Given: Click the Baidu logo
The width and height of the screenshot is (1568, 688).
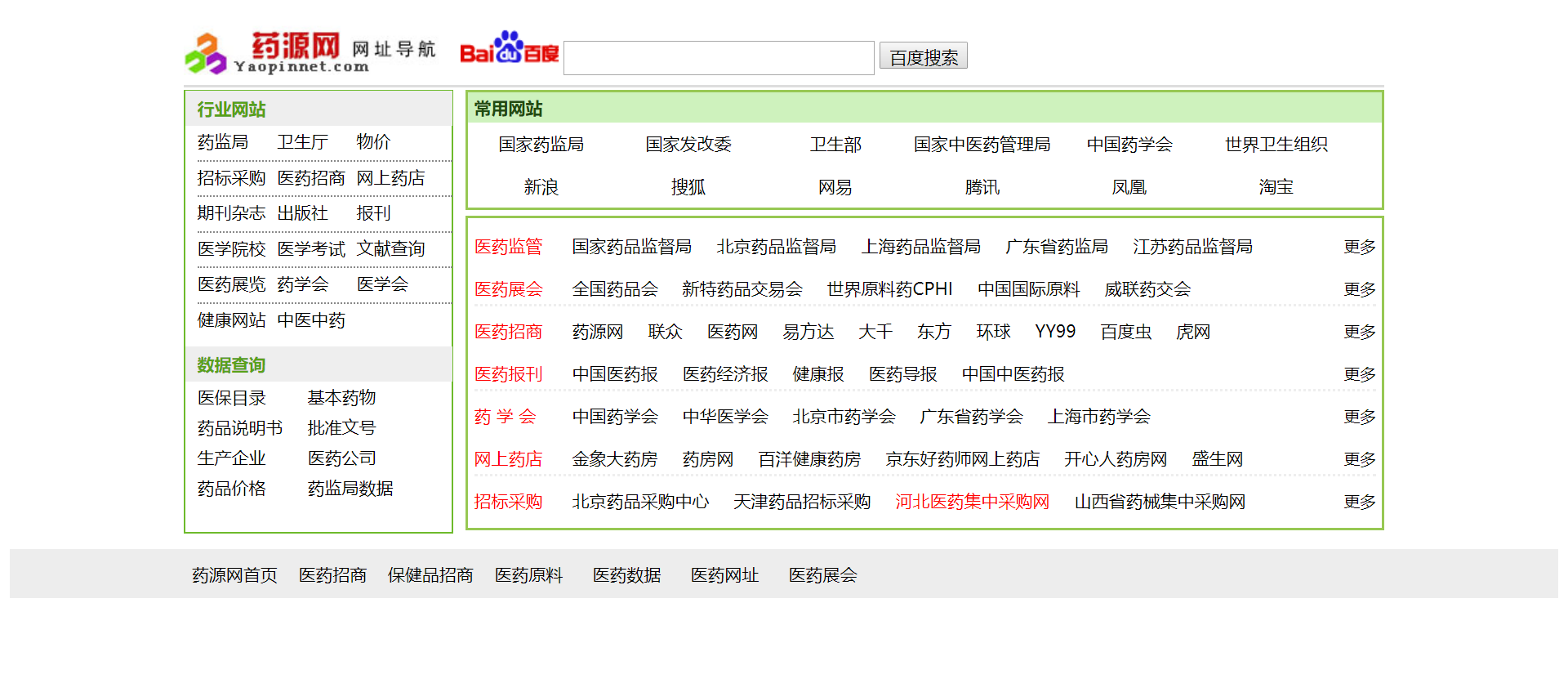Looking at the screenshot, I should [x=510, y=48].
